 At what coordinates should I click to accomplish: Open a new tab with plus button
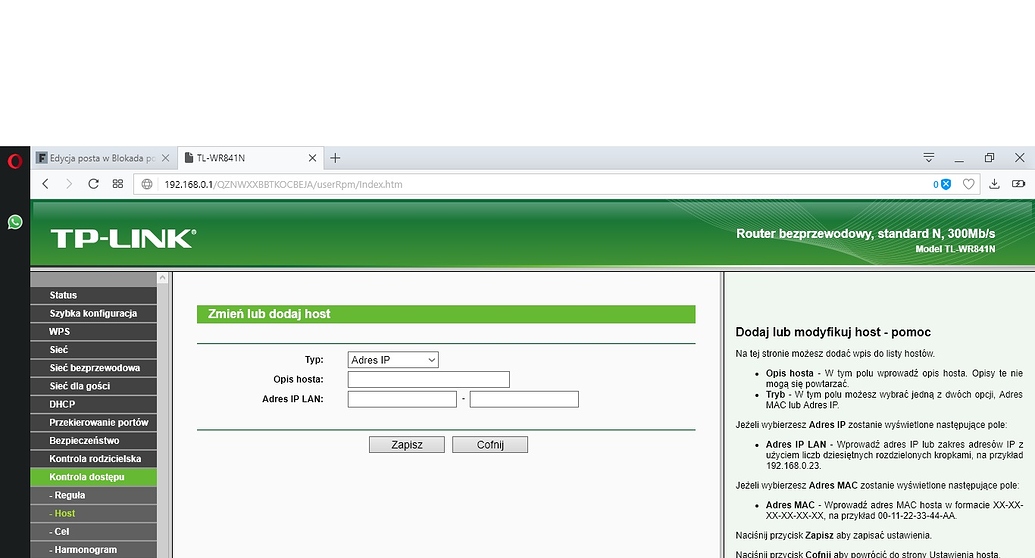point(335,158)
